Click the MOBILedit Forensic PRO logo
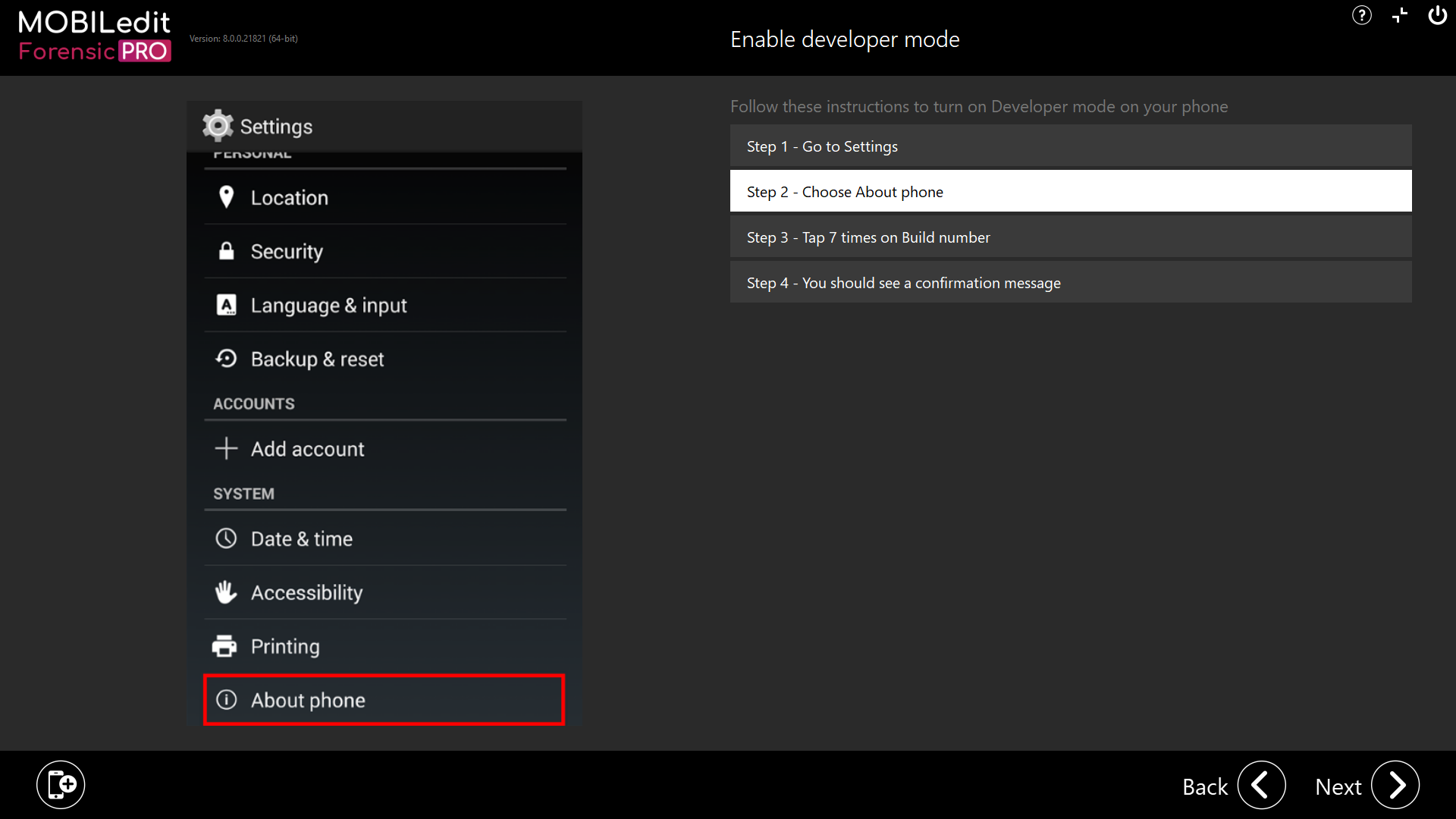1456x819 pixels. tap(95, 36)
